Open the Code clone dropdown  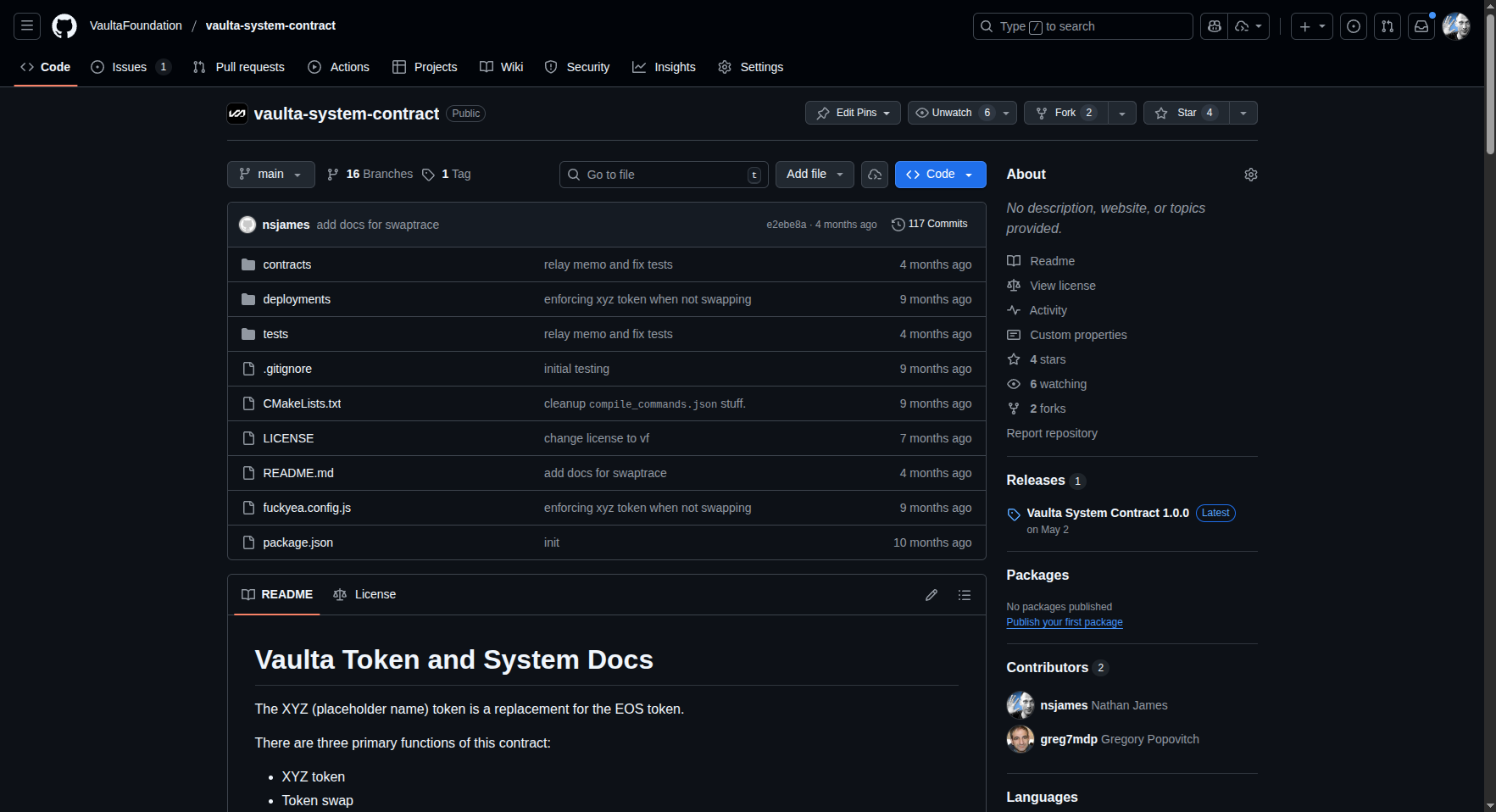point(940,174)
